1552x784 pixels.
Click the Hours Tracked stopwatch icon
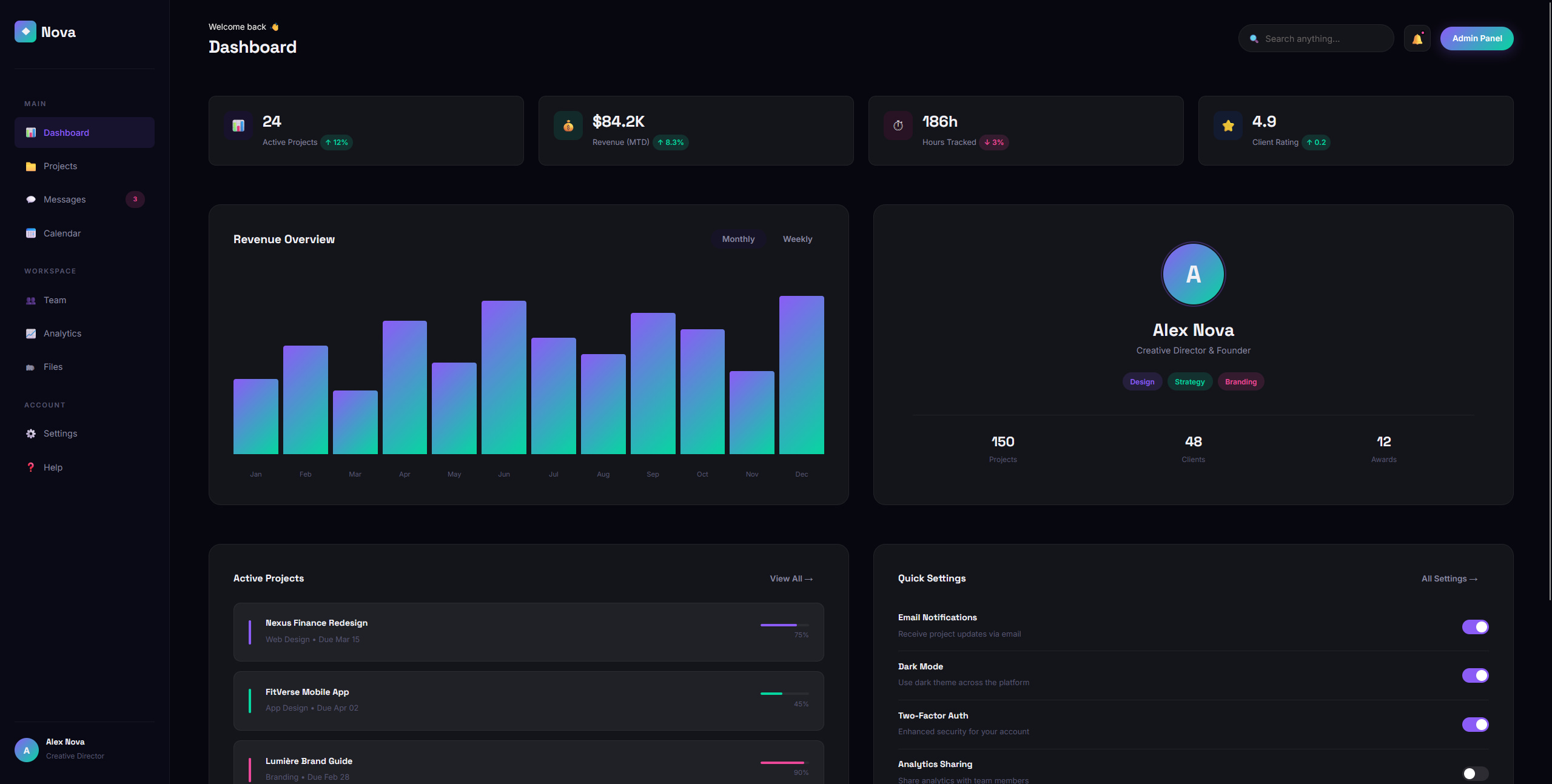[x=898, y=126]
